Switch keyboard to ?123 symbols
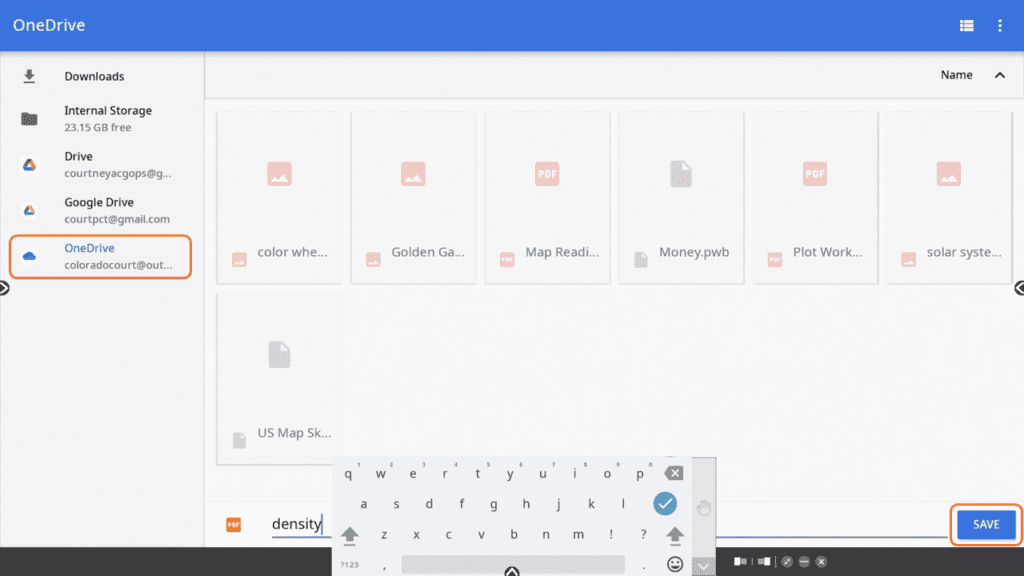The width and height of the screenshot is (1024, 576). point(349,565)
